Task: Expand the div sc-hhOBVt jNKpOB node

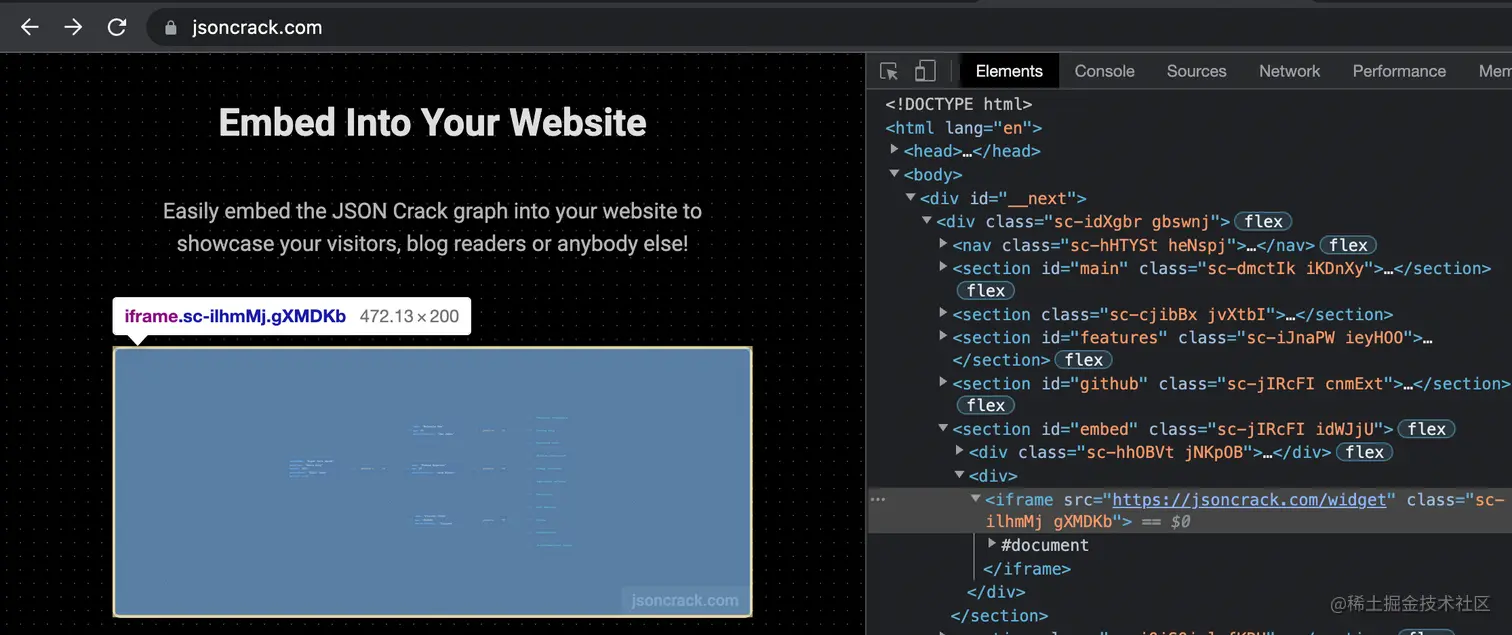Action: [x=959, y=451]
